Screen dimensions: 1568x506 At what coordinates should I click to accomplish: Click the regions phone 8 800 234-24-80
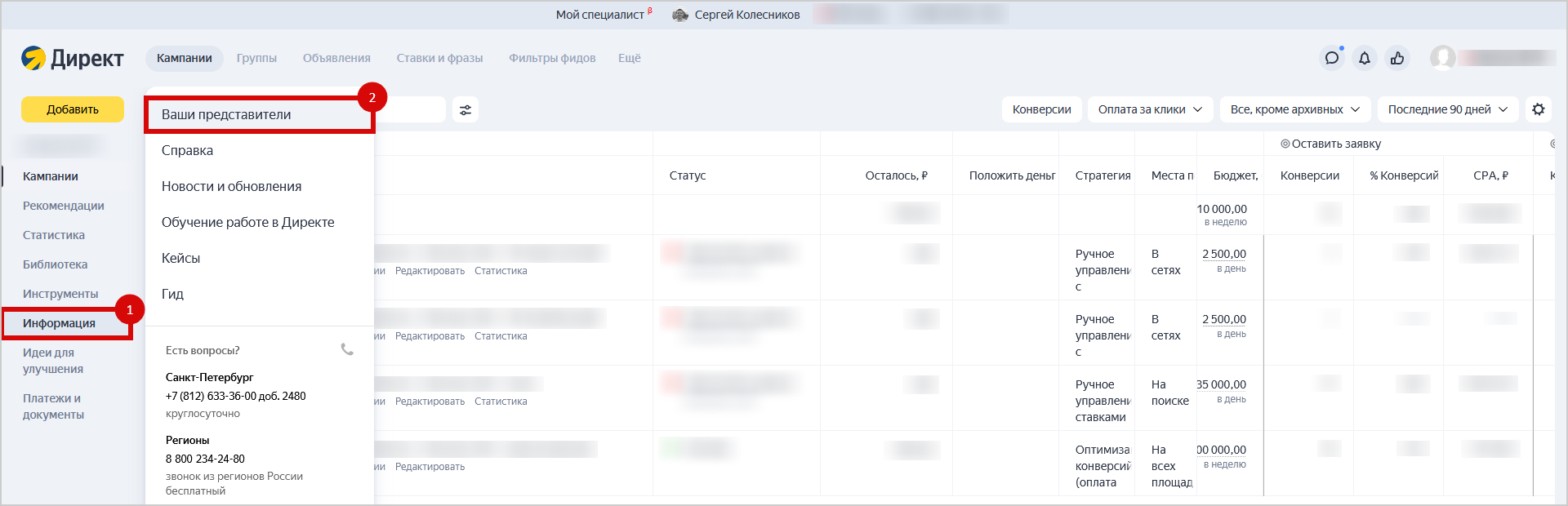tap(205, 459)
